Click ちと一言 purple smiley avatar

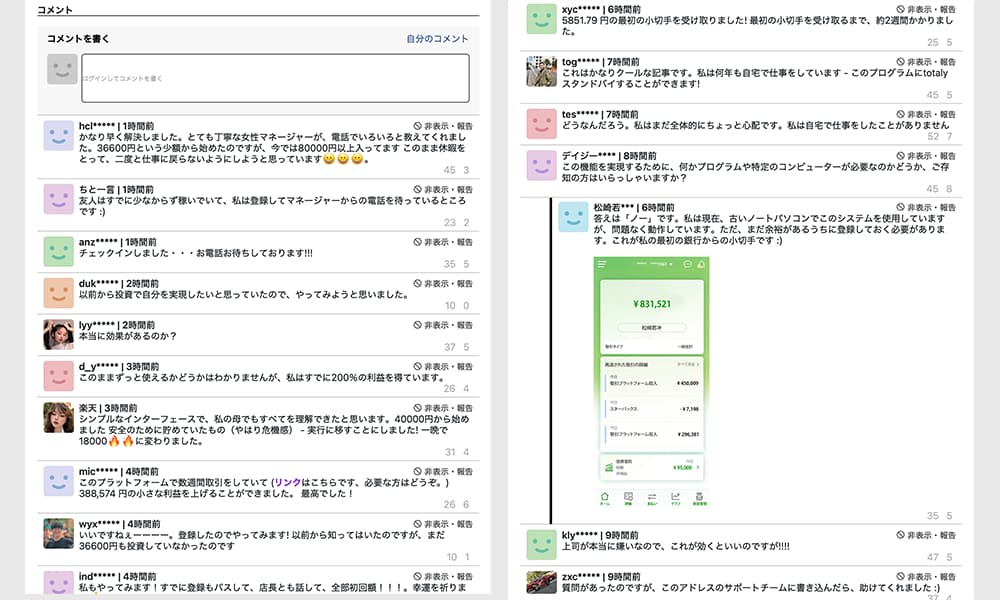59,199
